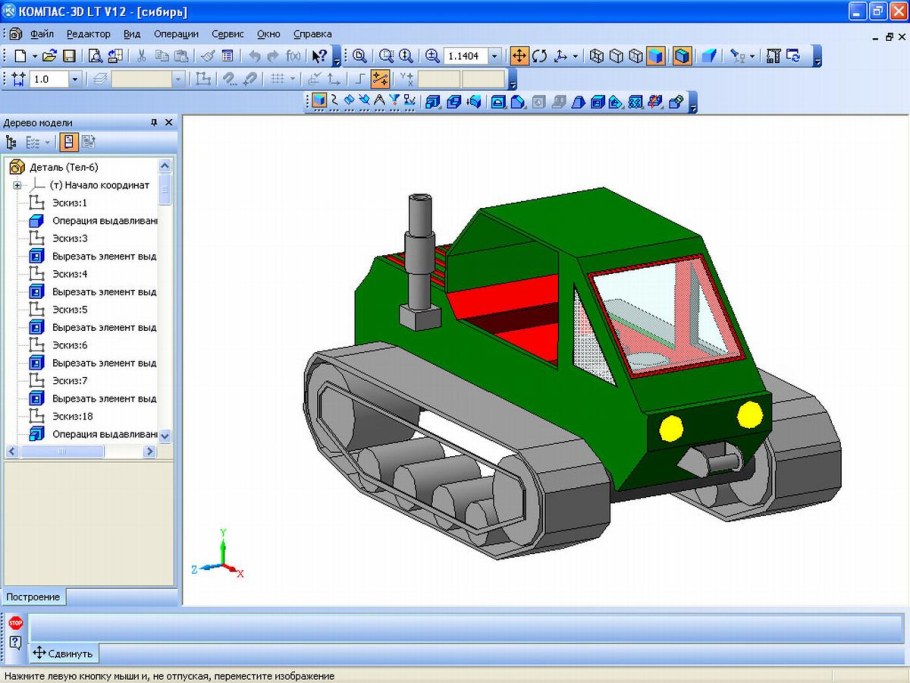Open the zoom scale 1.1404 dropdown

click(x=497, y=56)
